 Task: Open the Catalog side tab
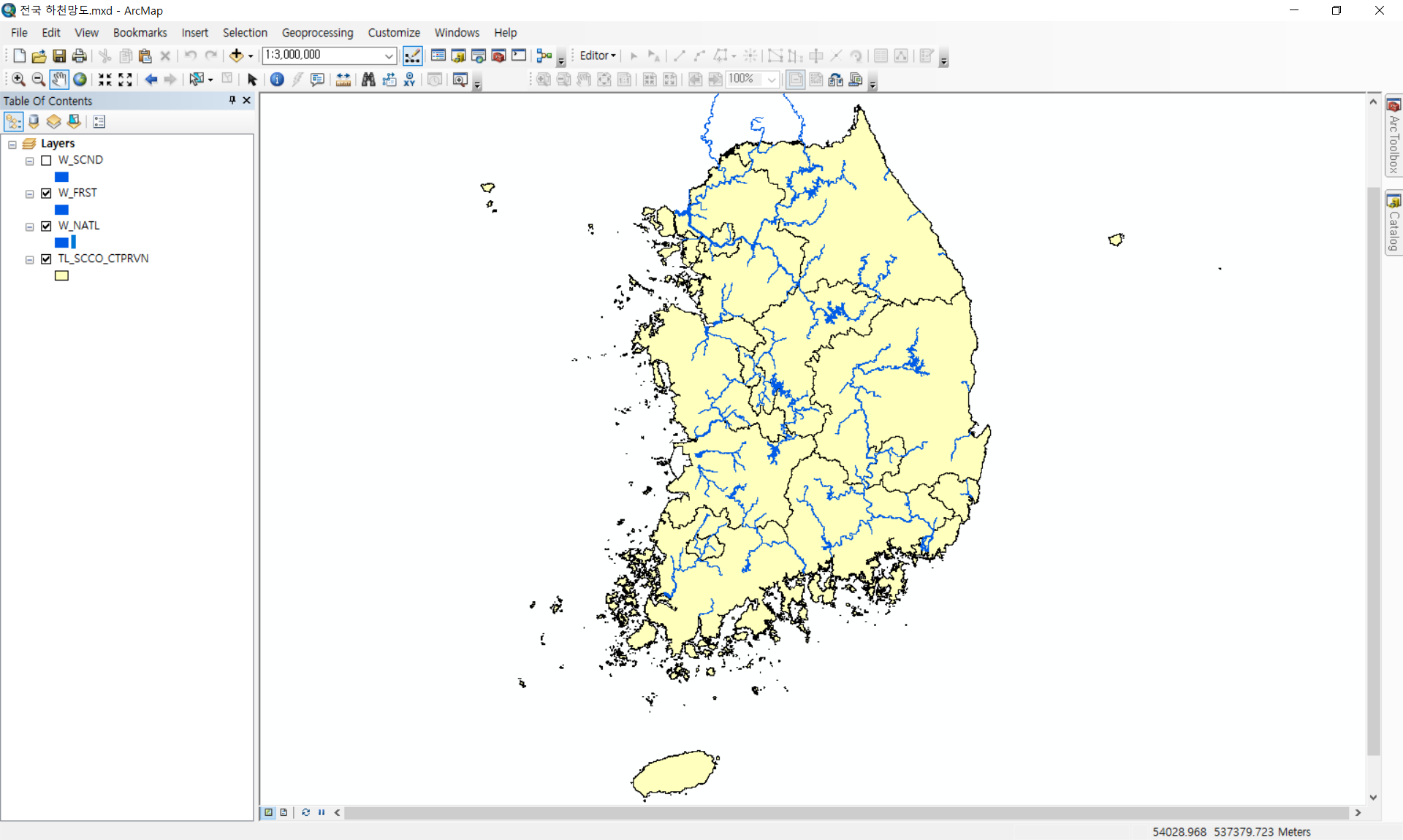click(x=1394, y=224)
